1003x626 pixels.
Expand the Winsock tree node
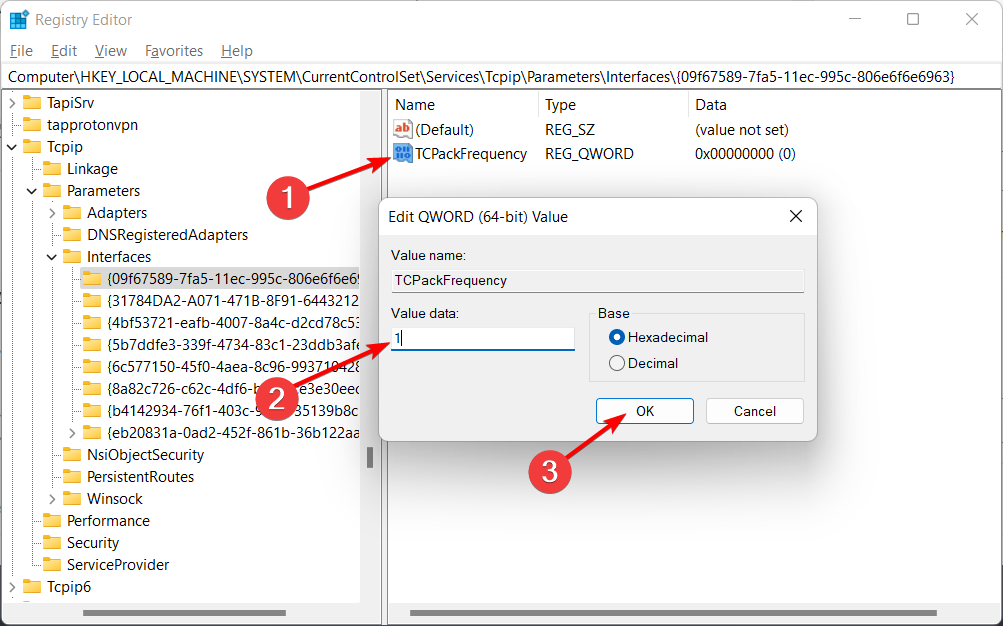click(x=51, y=498)
